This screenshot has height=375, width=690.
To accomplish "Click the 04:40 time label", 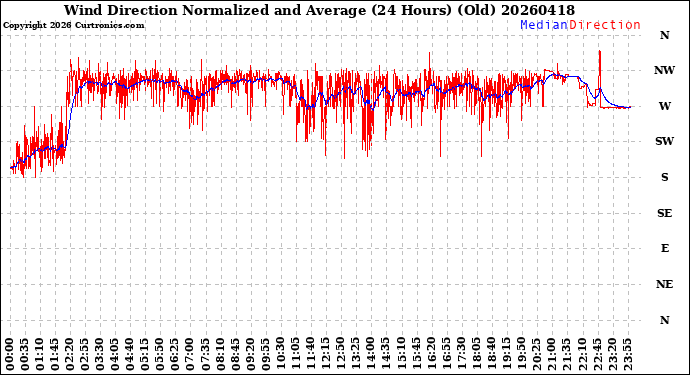I will 130,354.
